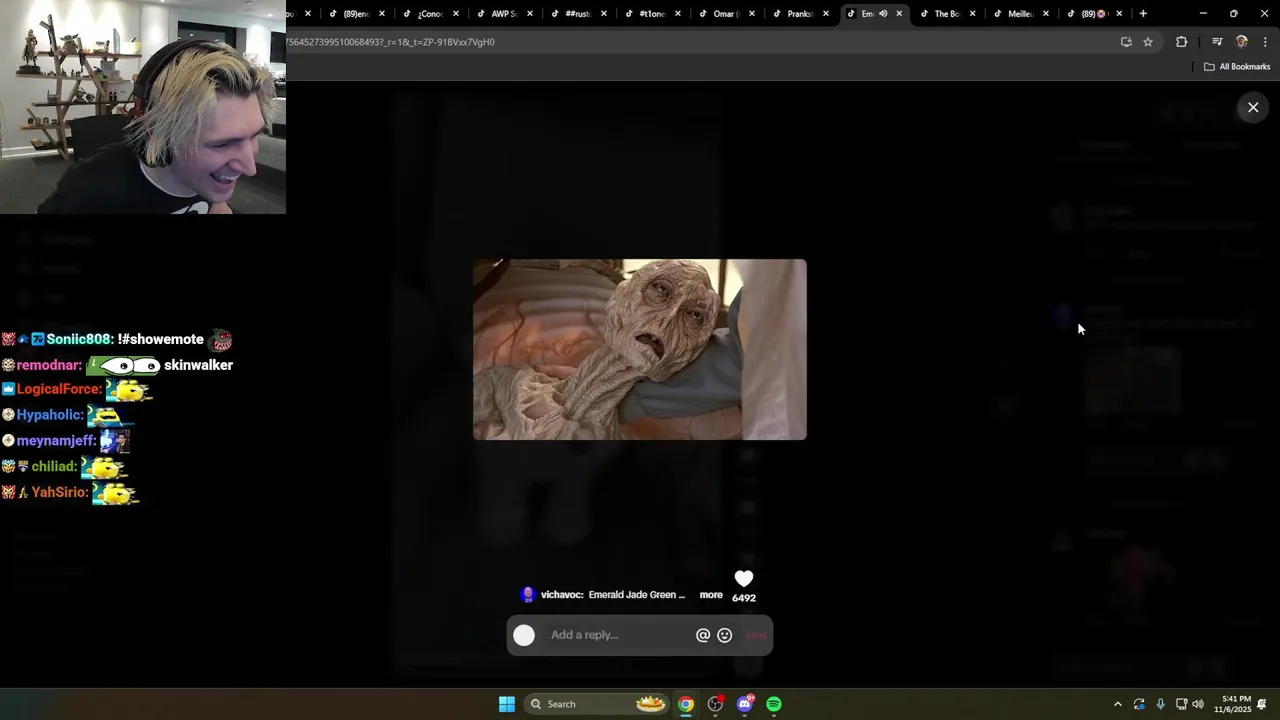Click the enlarged alien comment image

click(639, 350)
